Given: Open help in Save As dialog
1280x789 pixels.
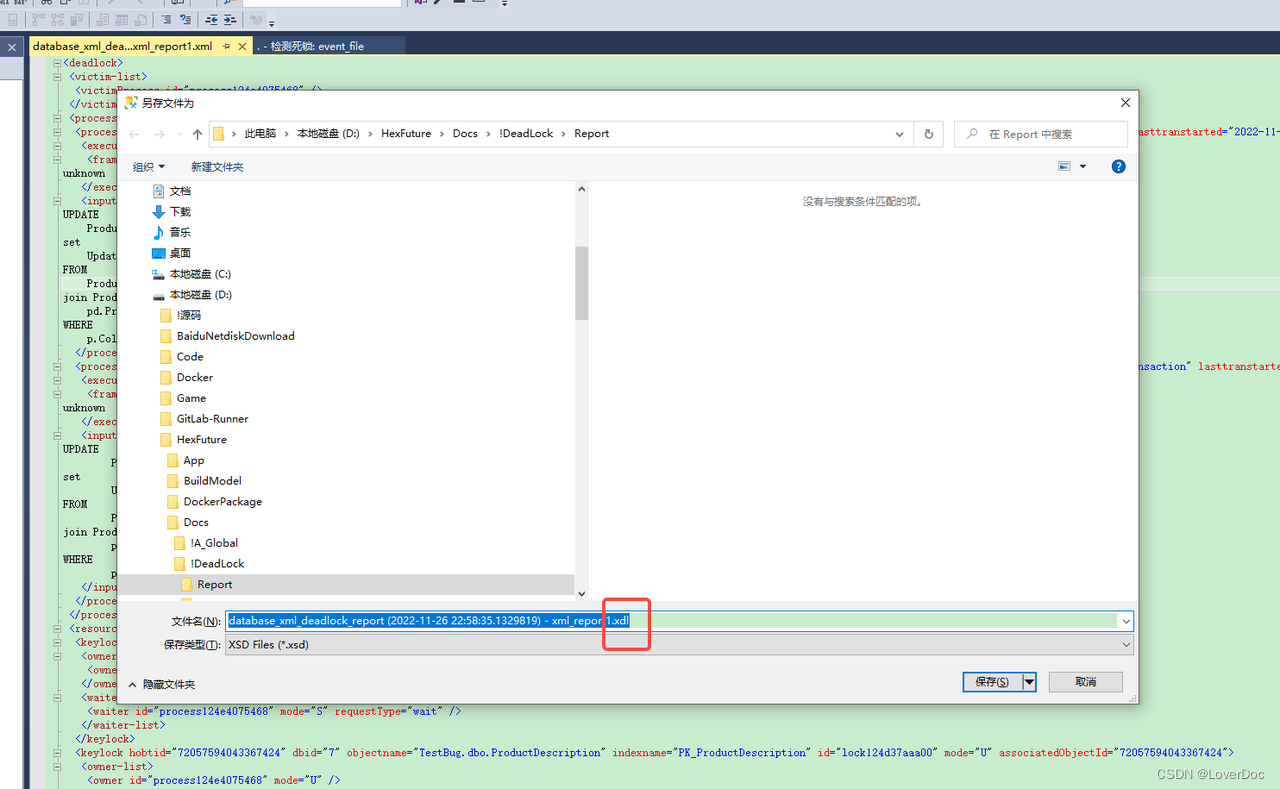Looking at the screenshot, I should coord(1119,167).
